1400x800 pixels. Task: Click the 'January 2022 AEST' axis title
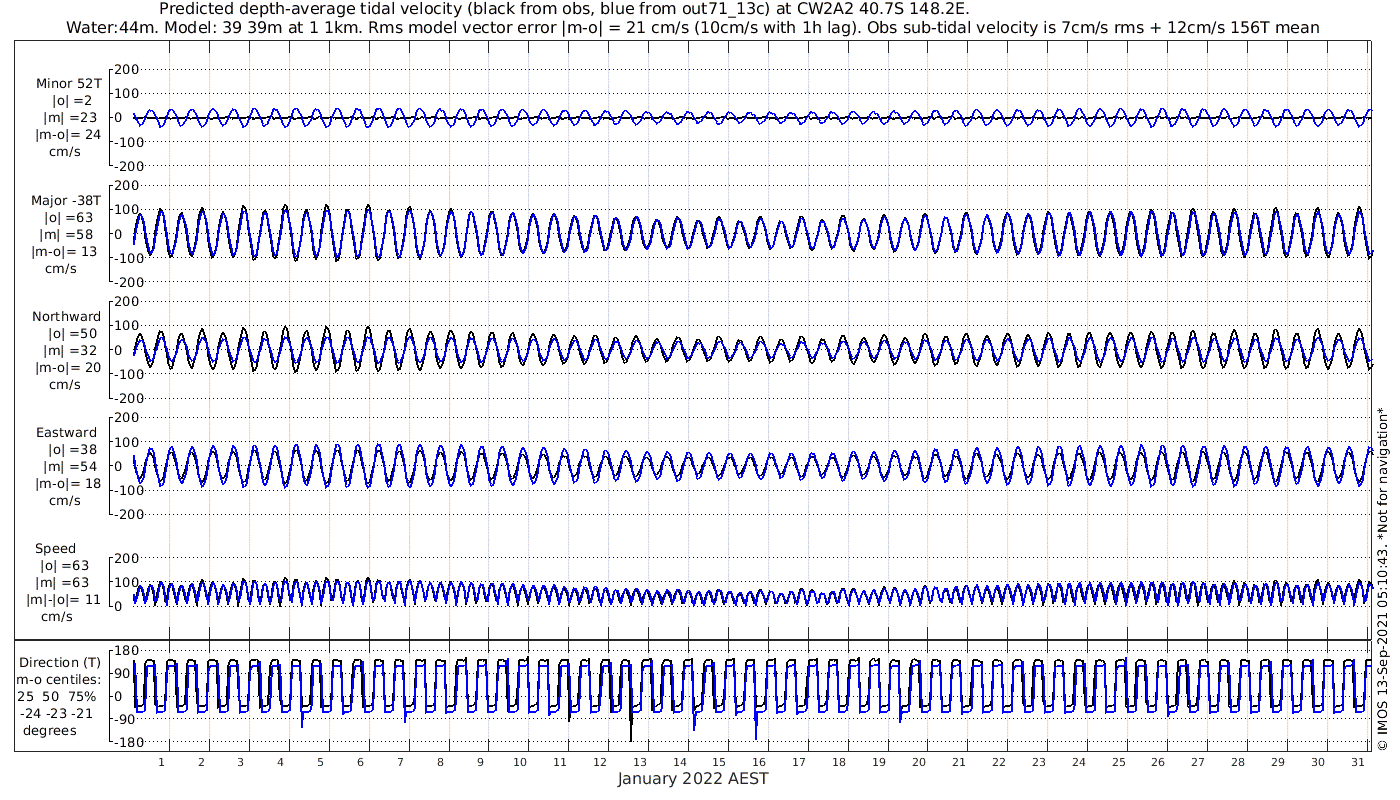tap(693, 779)
